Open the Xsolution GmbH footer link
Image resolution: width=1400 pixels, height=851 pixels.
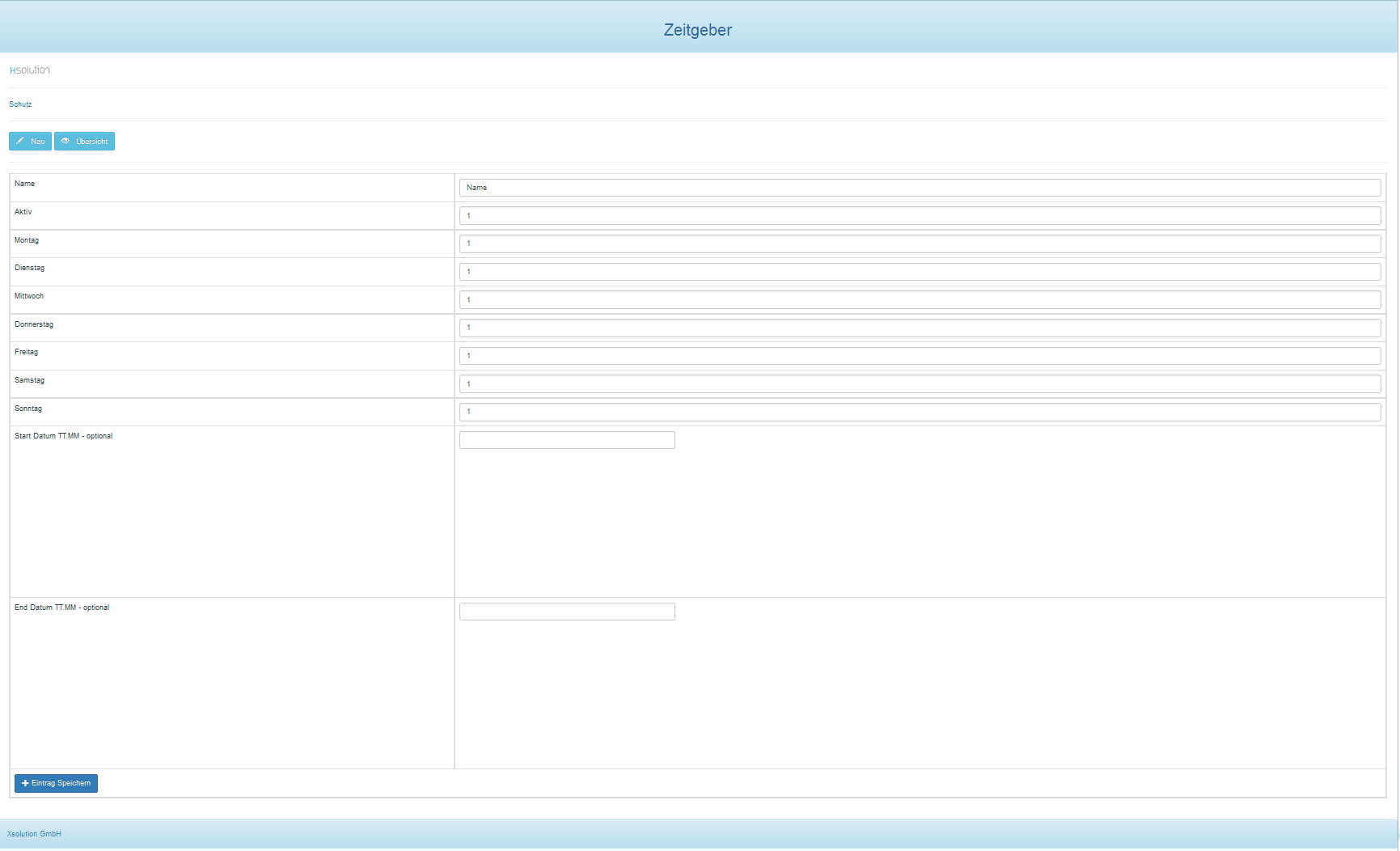tap(34, 834)
